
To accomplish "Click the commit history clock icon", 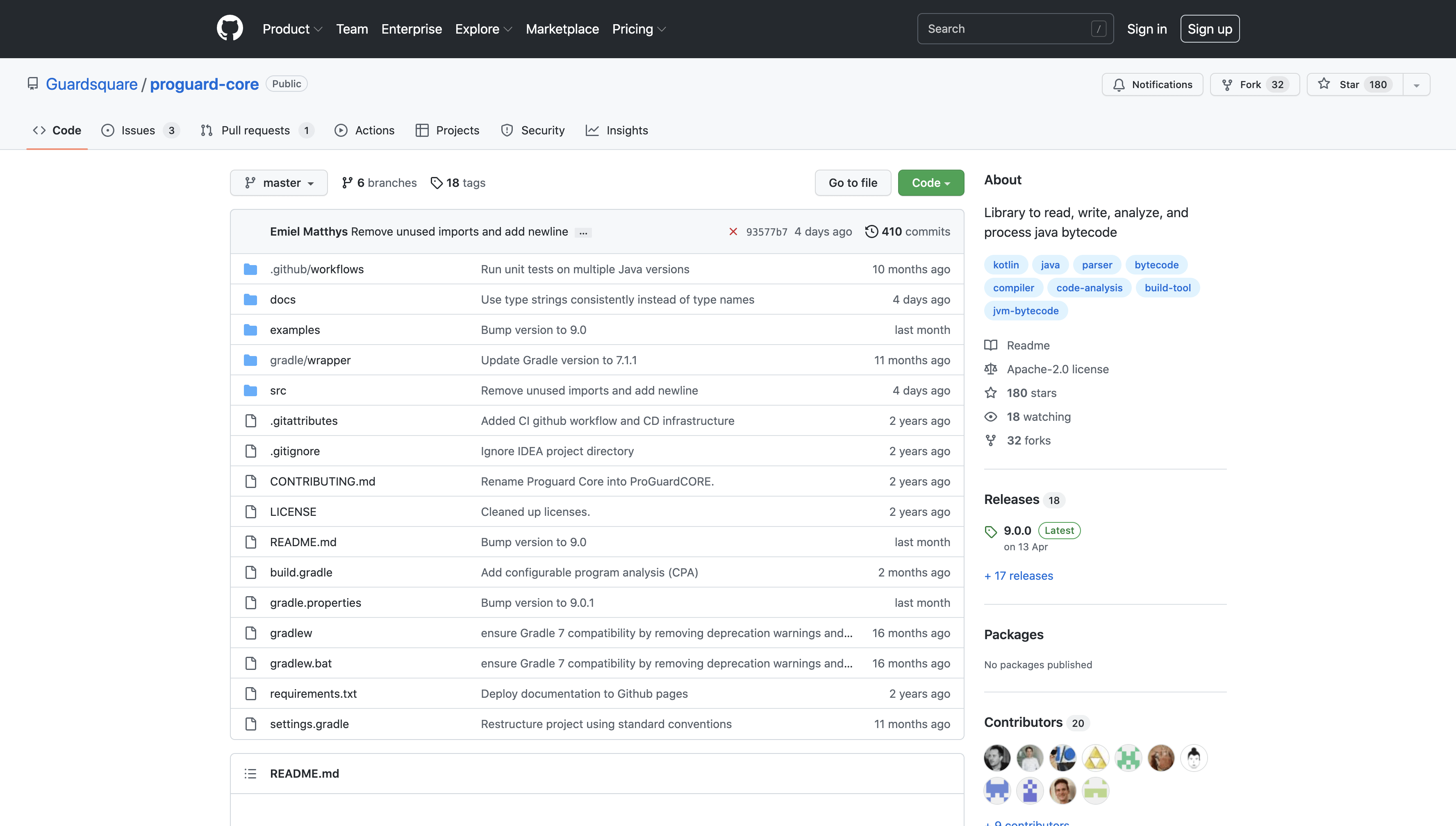I will [x=871, y=231].
